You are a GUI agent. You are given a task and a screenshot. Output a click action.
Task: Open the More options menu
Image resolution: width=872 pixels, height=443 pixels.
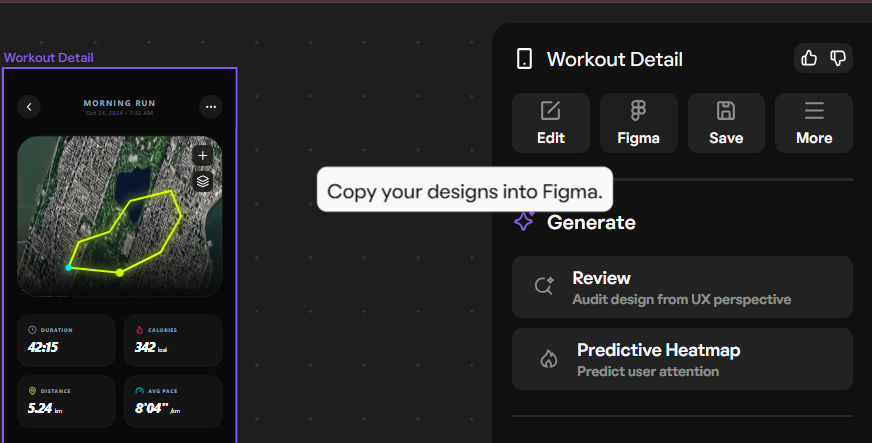coord(814,123)
